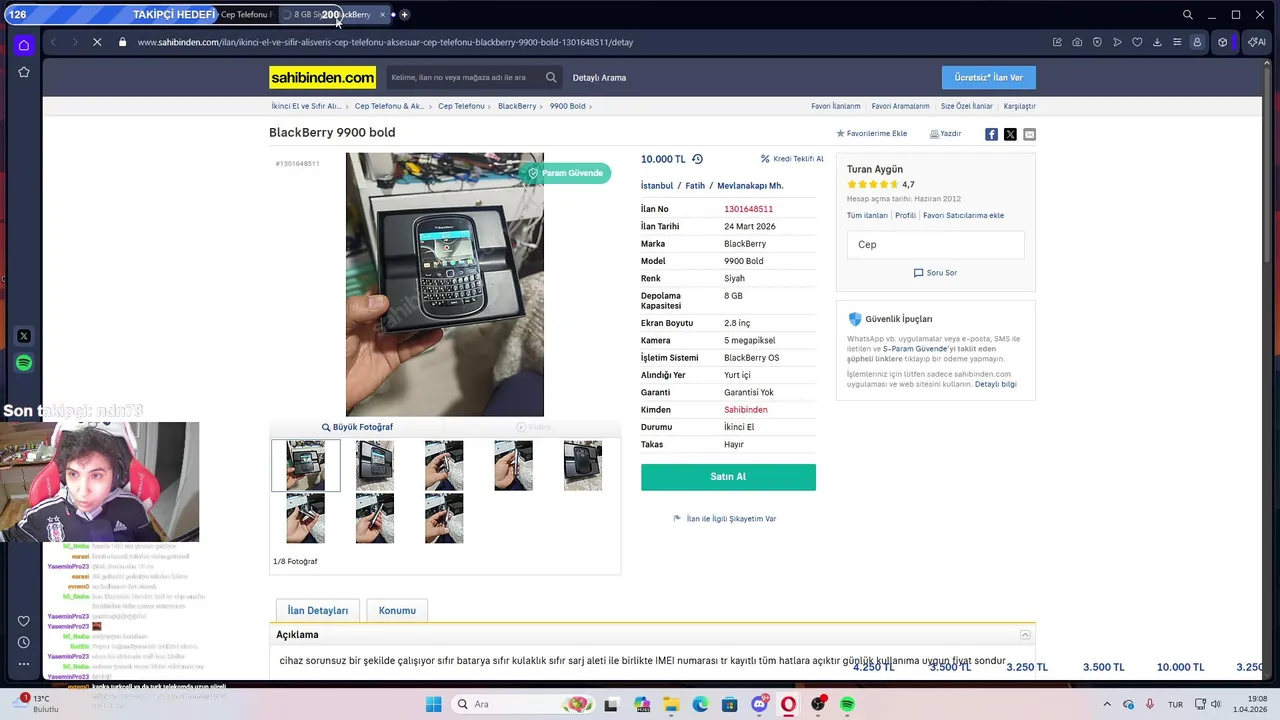
Task: Open Karşılaştır menu link
Action: (1020, 106)
